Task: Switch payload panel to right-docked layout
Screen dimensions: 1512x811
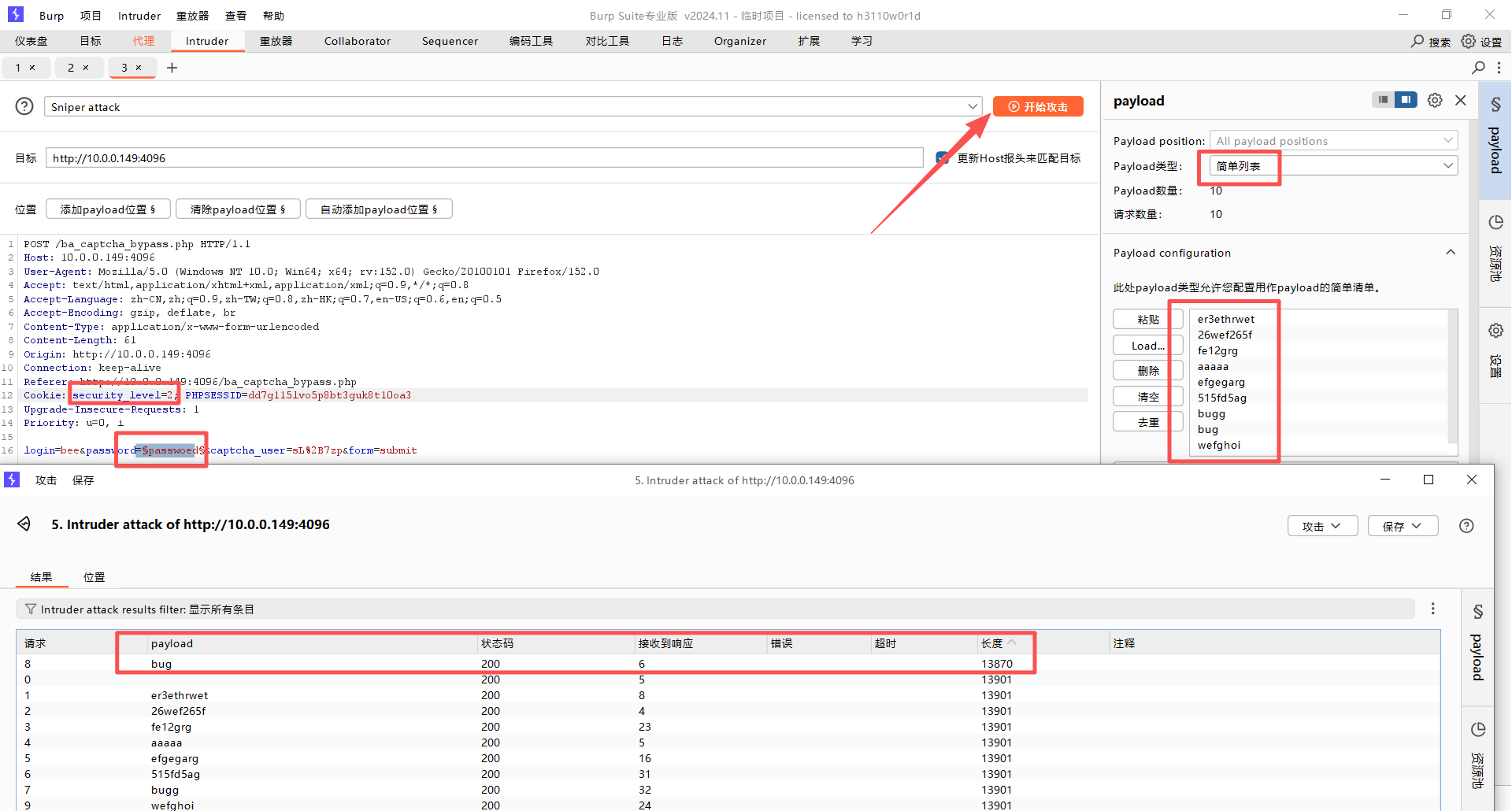Action: (x=1406, y=100)
